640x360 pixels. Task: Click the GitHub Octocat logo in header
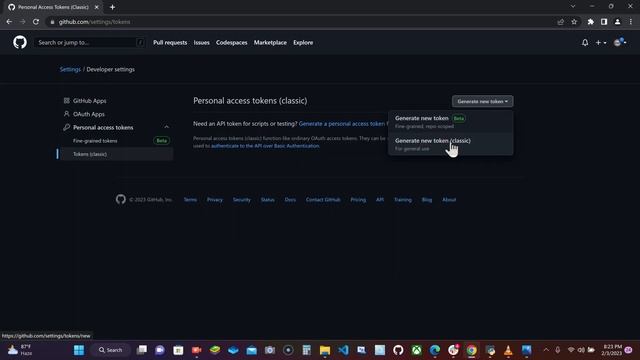20,42
